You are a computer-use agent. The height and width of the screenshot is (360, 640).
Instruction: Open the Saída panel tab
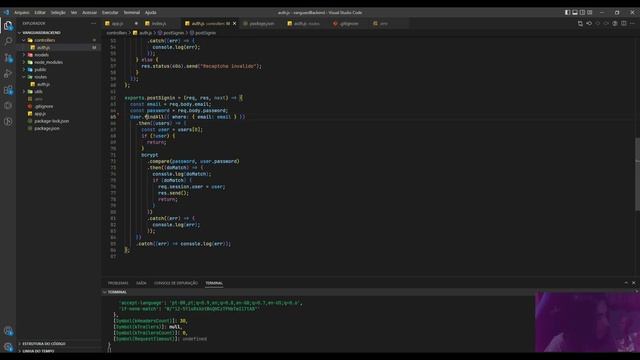(141, 283)
